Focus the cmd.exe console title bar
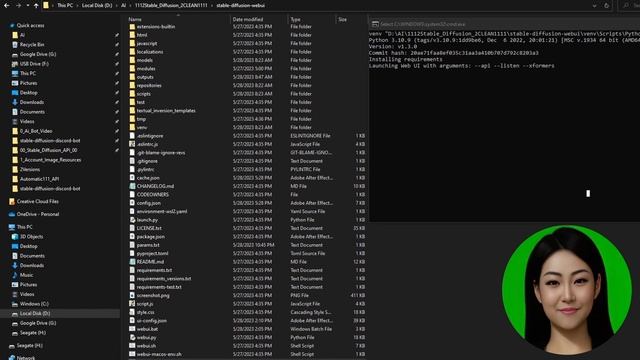Viewport: 640px width, 360px height. coord(504,24)
